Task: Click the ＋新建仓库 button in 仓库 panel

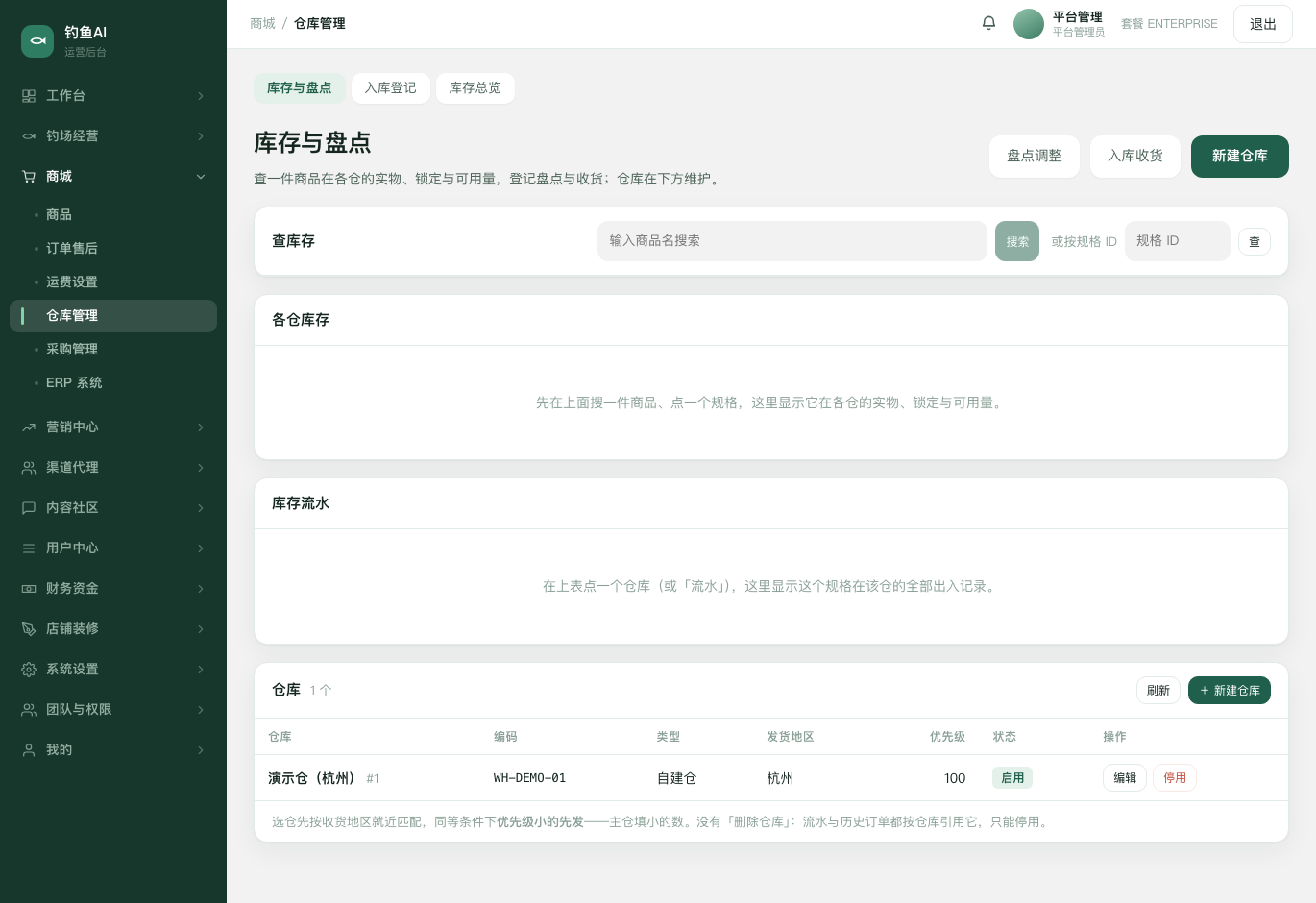Action: [1230, 691]
